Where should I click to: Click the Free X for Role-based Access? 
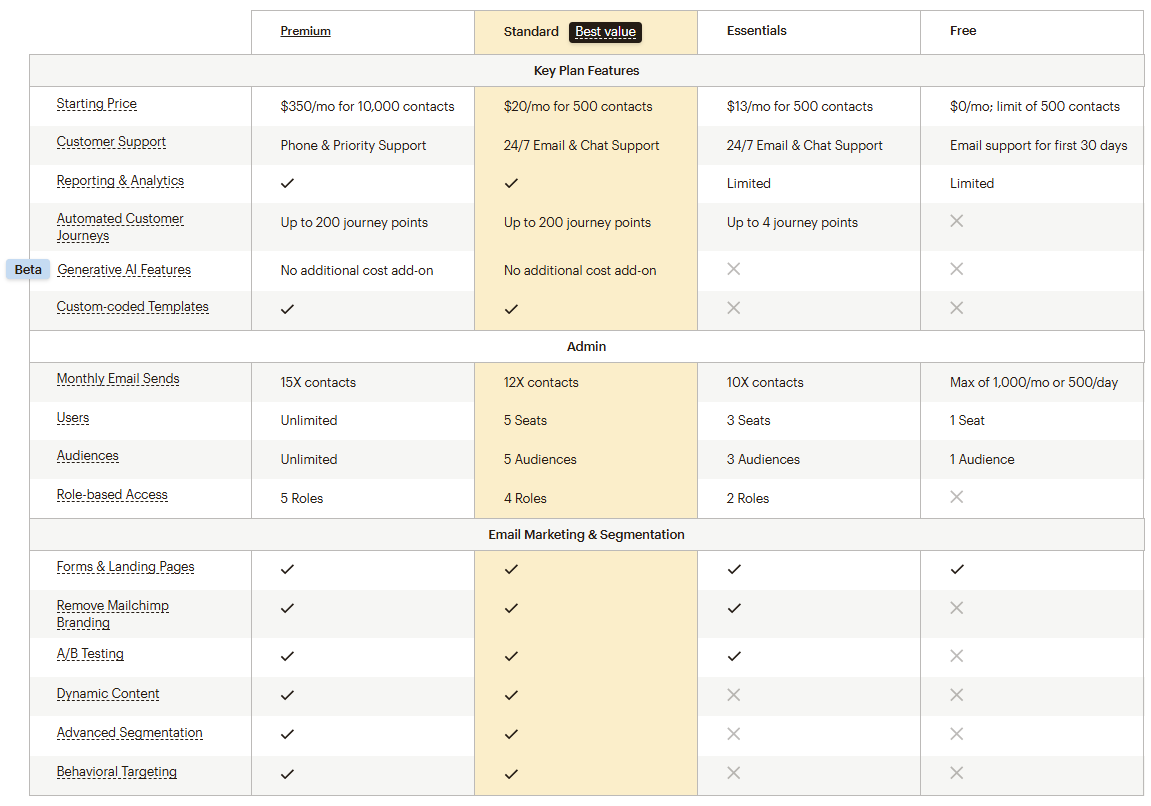click(957, 497)
